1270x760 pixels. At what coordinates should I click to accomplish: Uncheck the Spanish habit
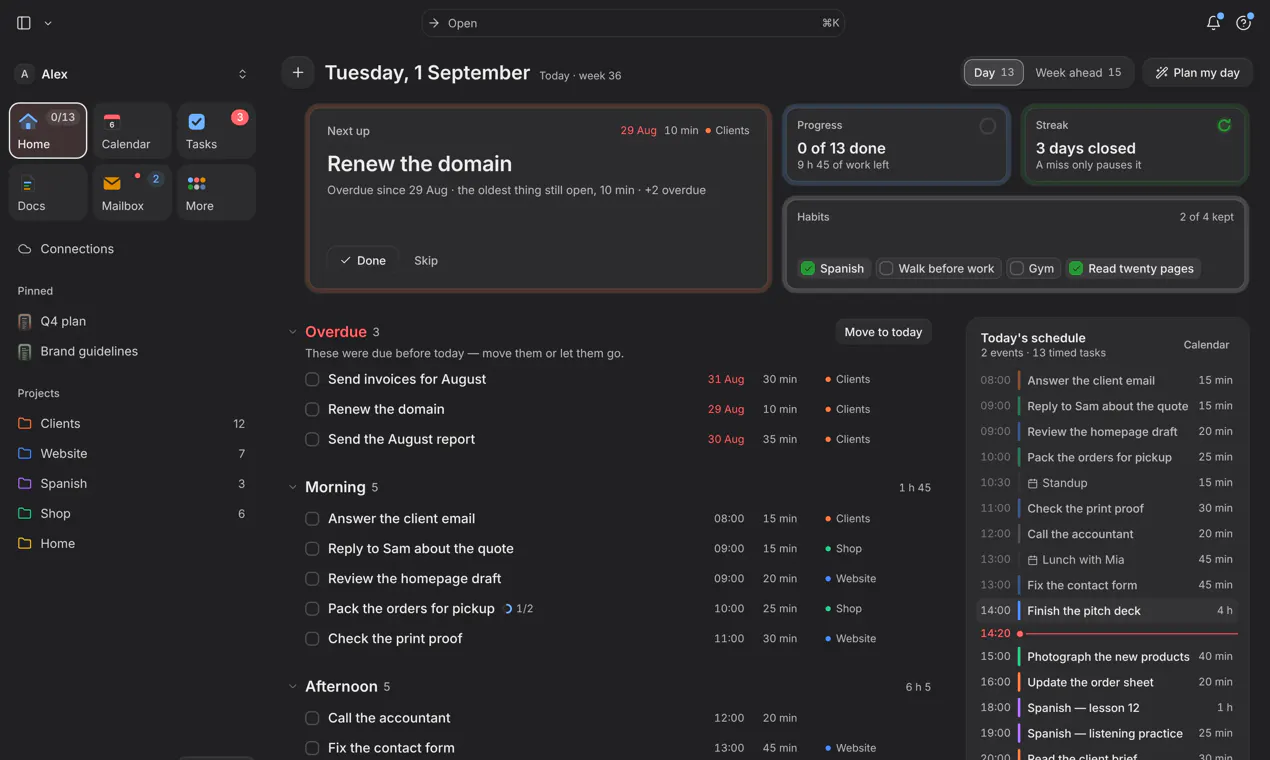pyautogui.click(x=832, y=268)
